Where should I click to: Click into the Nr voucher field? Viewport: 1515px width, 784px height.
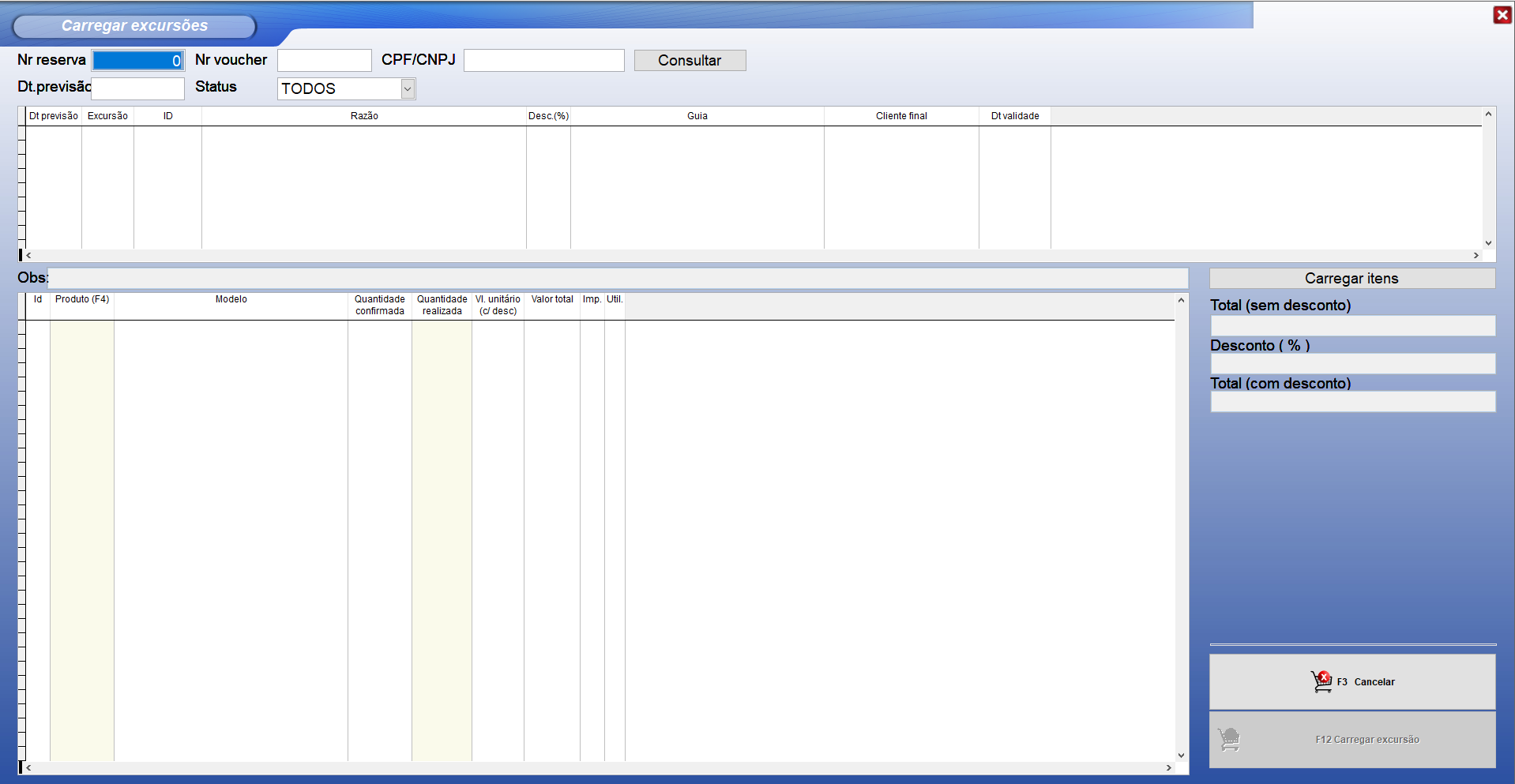[324, 61]
